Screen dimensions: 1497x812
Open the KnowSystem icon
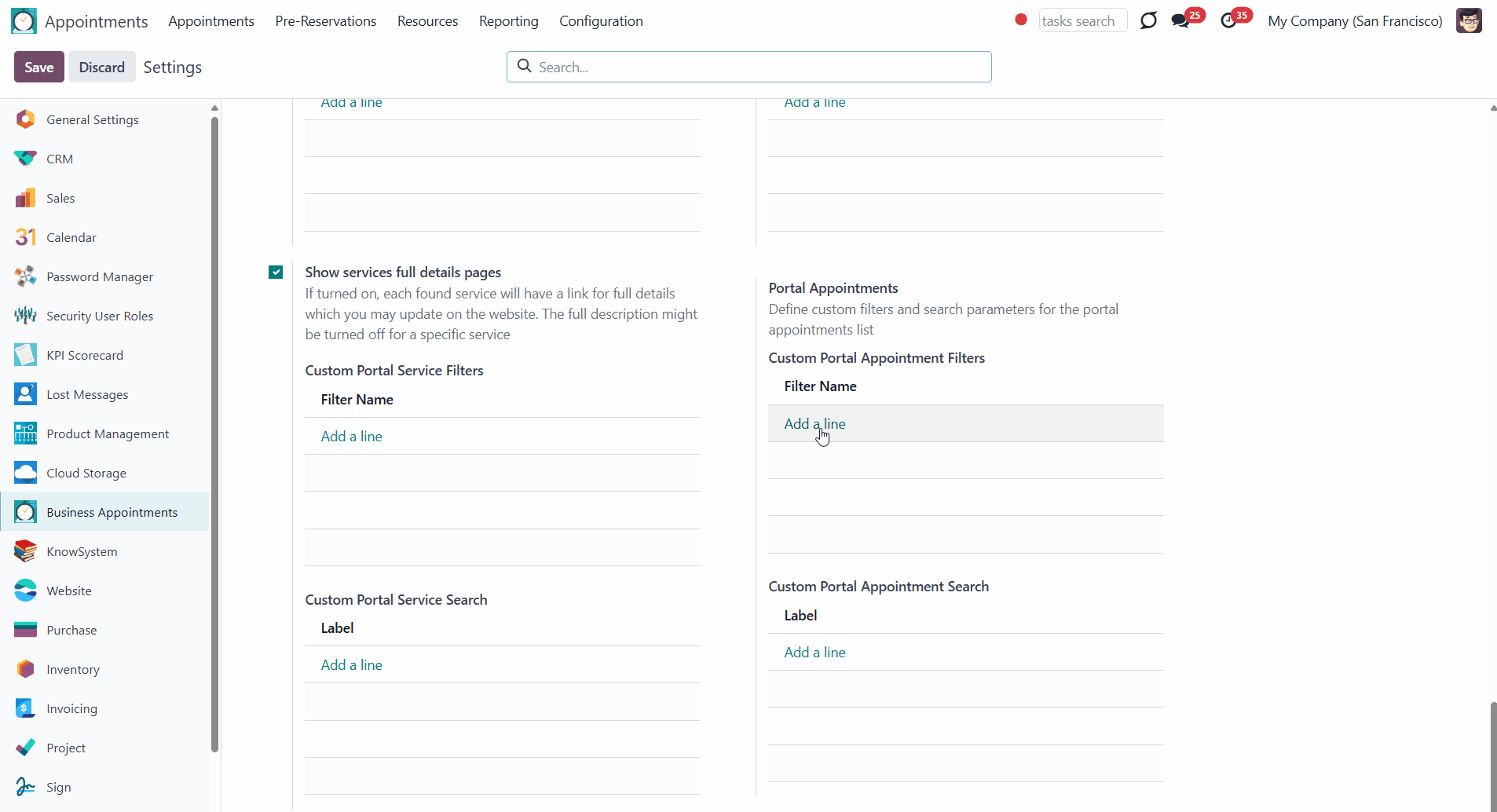pos(25,551)
